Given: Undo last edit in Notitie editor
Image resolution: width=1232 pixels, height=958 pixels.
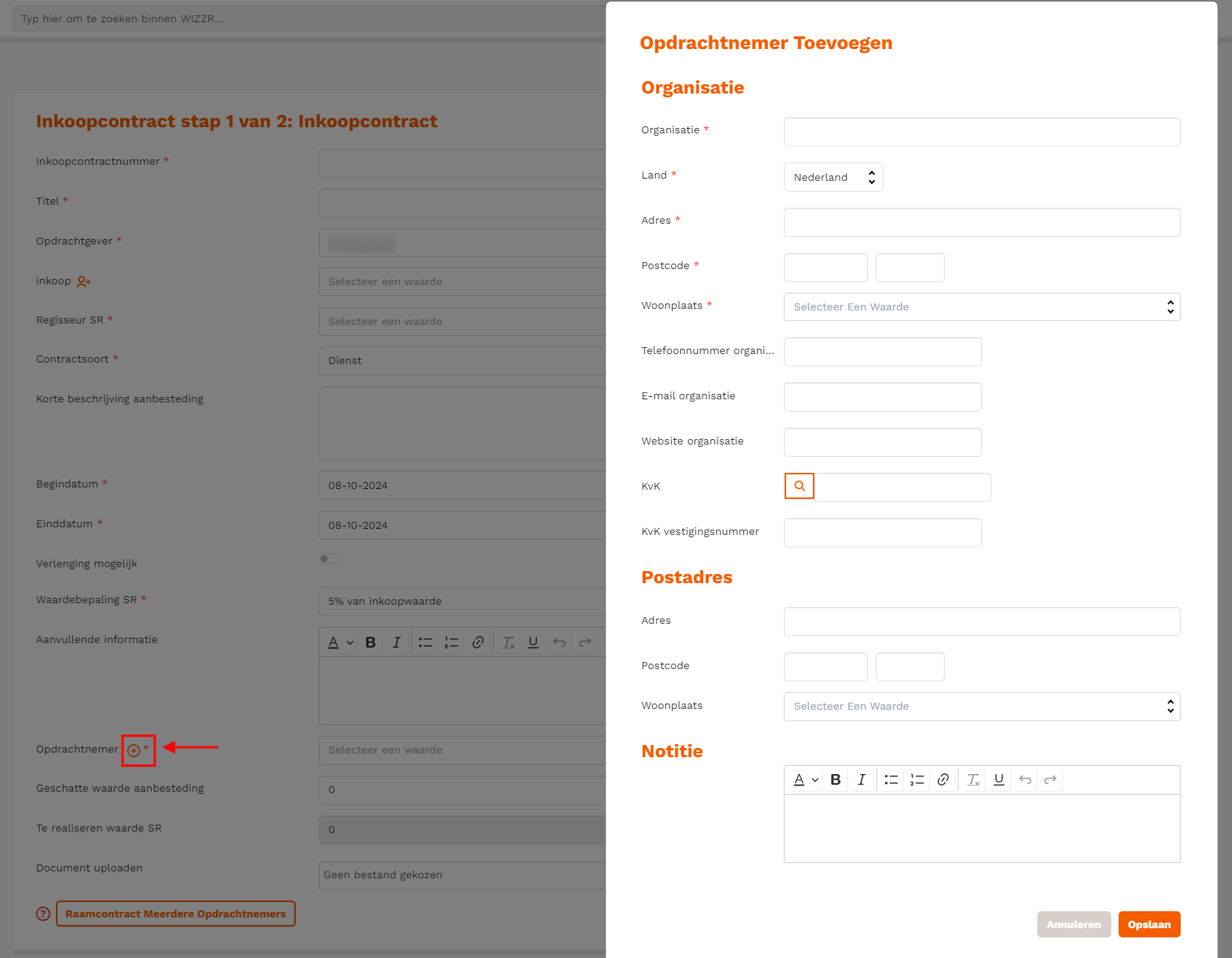Looking at the screenshot, I should click(x=1025, y=779).
